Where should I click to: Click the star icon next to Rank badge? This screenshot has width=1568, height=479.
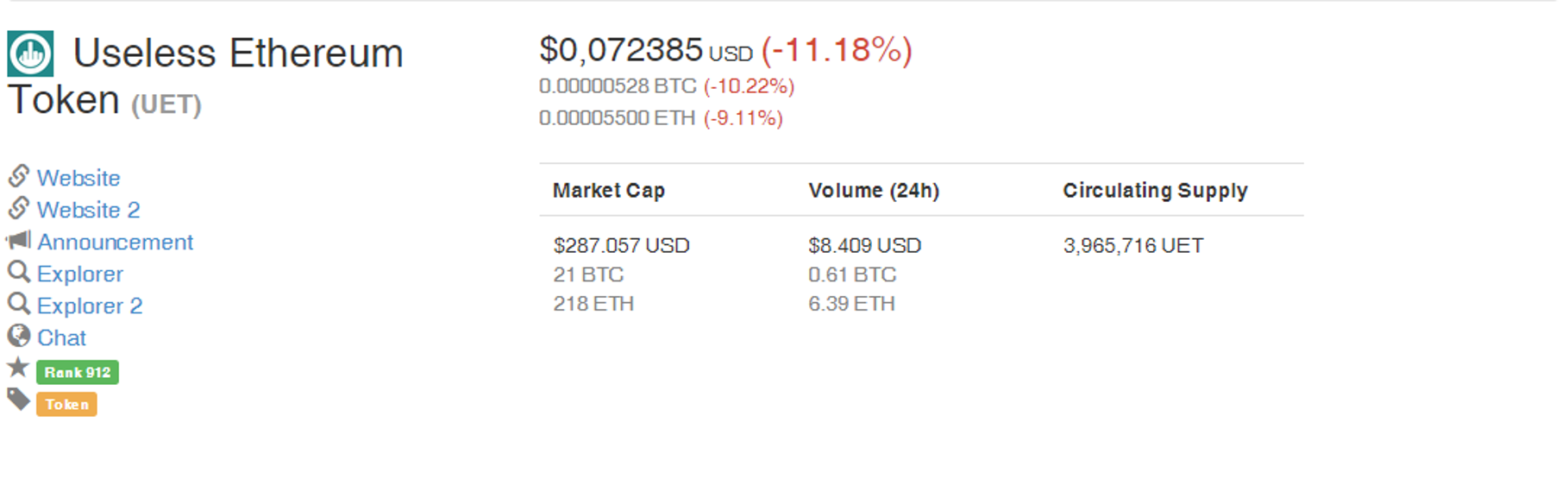(18, 368)
